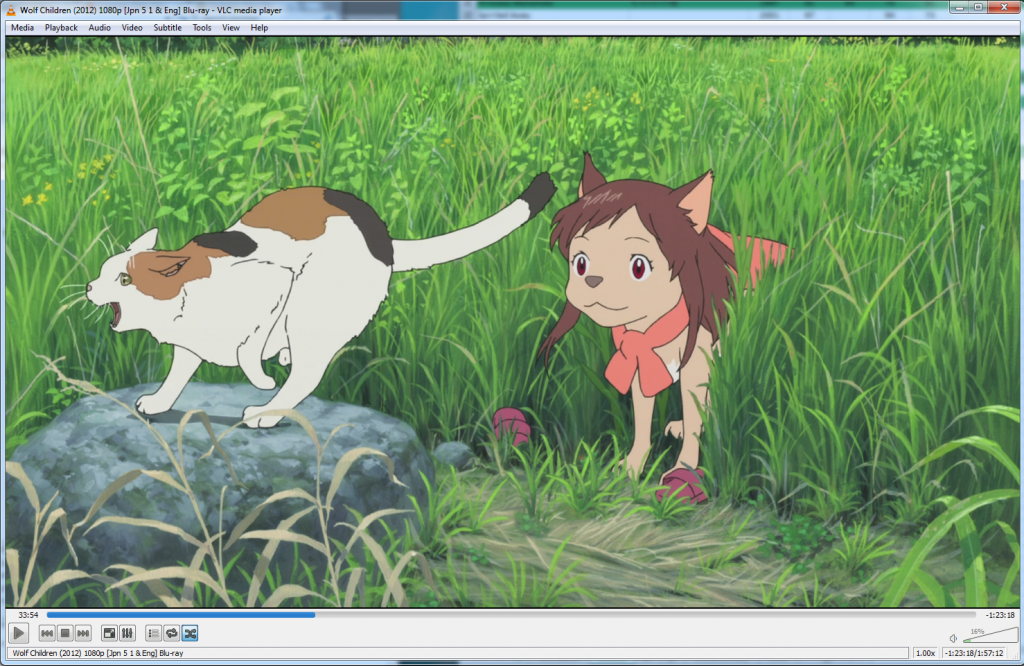Toggle fullscreen video mode icon
This screenshot has height=666, width=1024.
point(110,633)
